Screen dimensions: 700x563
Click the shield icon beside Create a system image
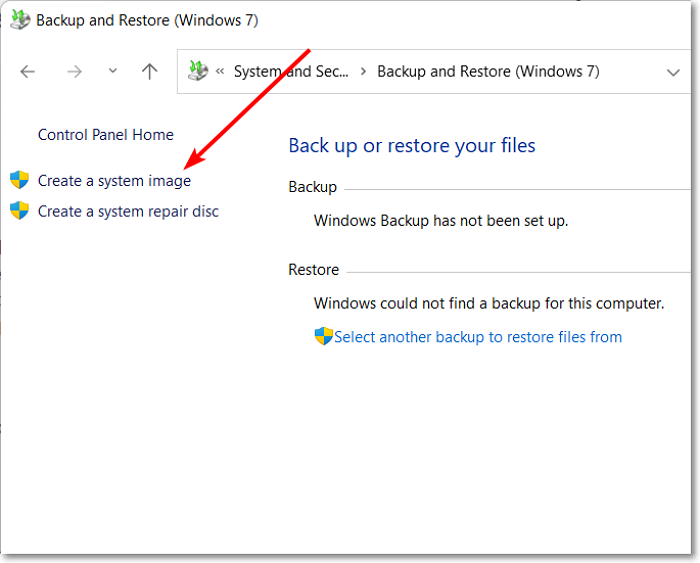click(x=19, y=180)
